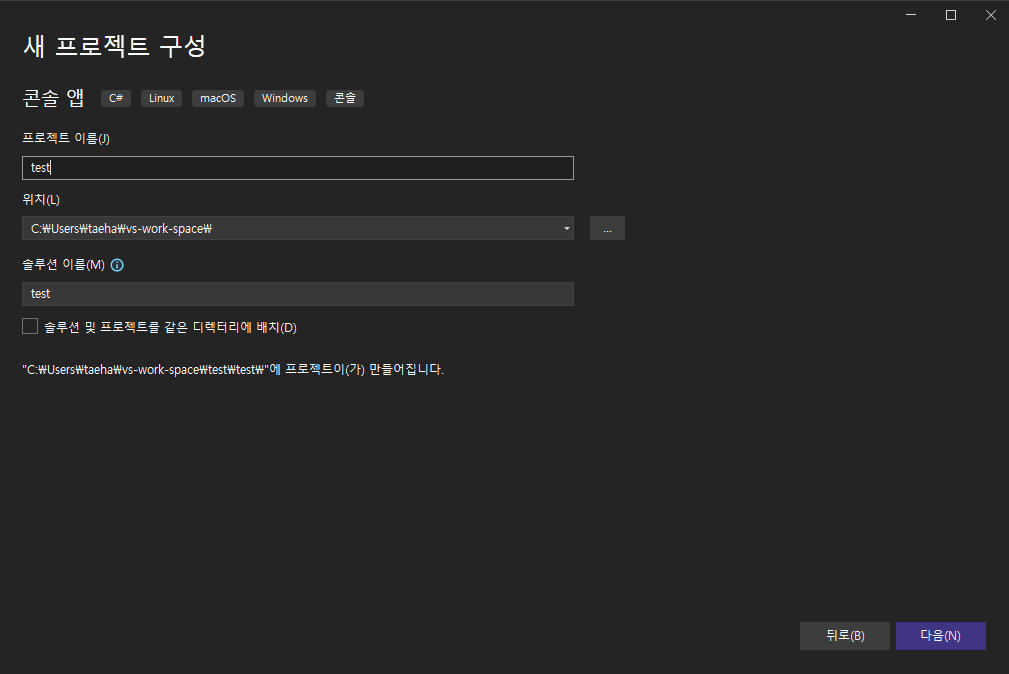
Task: Click into the 솔루션 이름 text field
Action: tap(297, 294)
